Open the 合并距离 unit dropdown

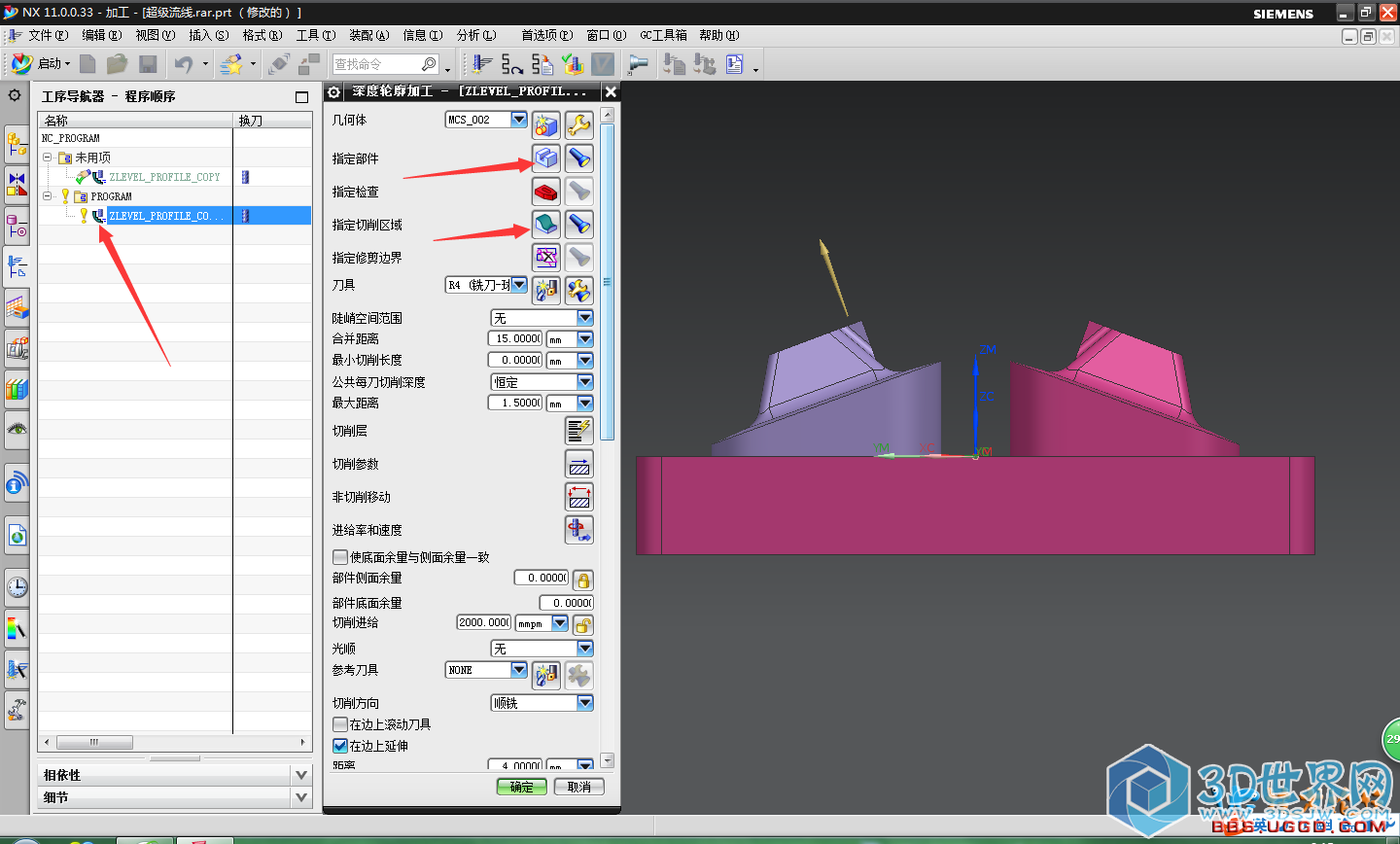click(x=585, y=338)
